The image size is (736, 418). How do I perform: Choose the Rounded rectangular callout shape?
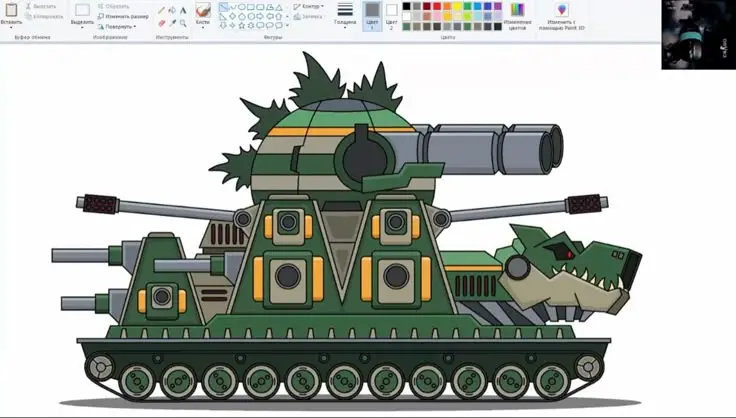pyautogui.click(x=260, y=25)
